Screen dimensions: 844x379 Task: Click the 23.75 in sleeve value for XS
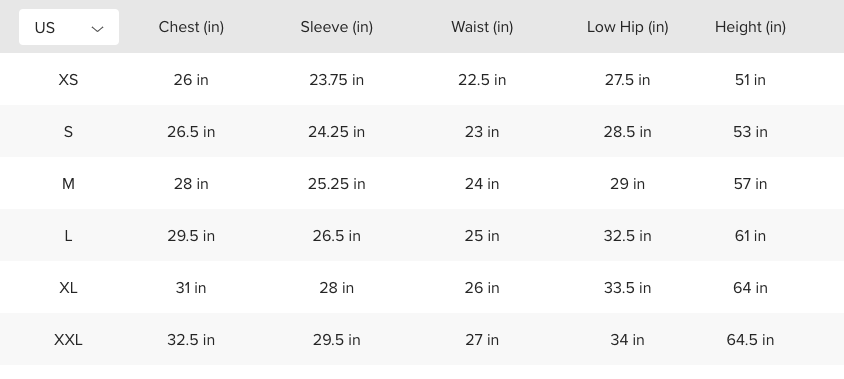(x=336, y=80)
